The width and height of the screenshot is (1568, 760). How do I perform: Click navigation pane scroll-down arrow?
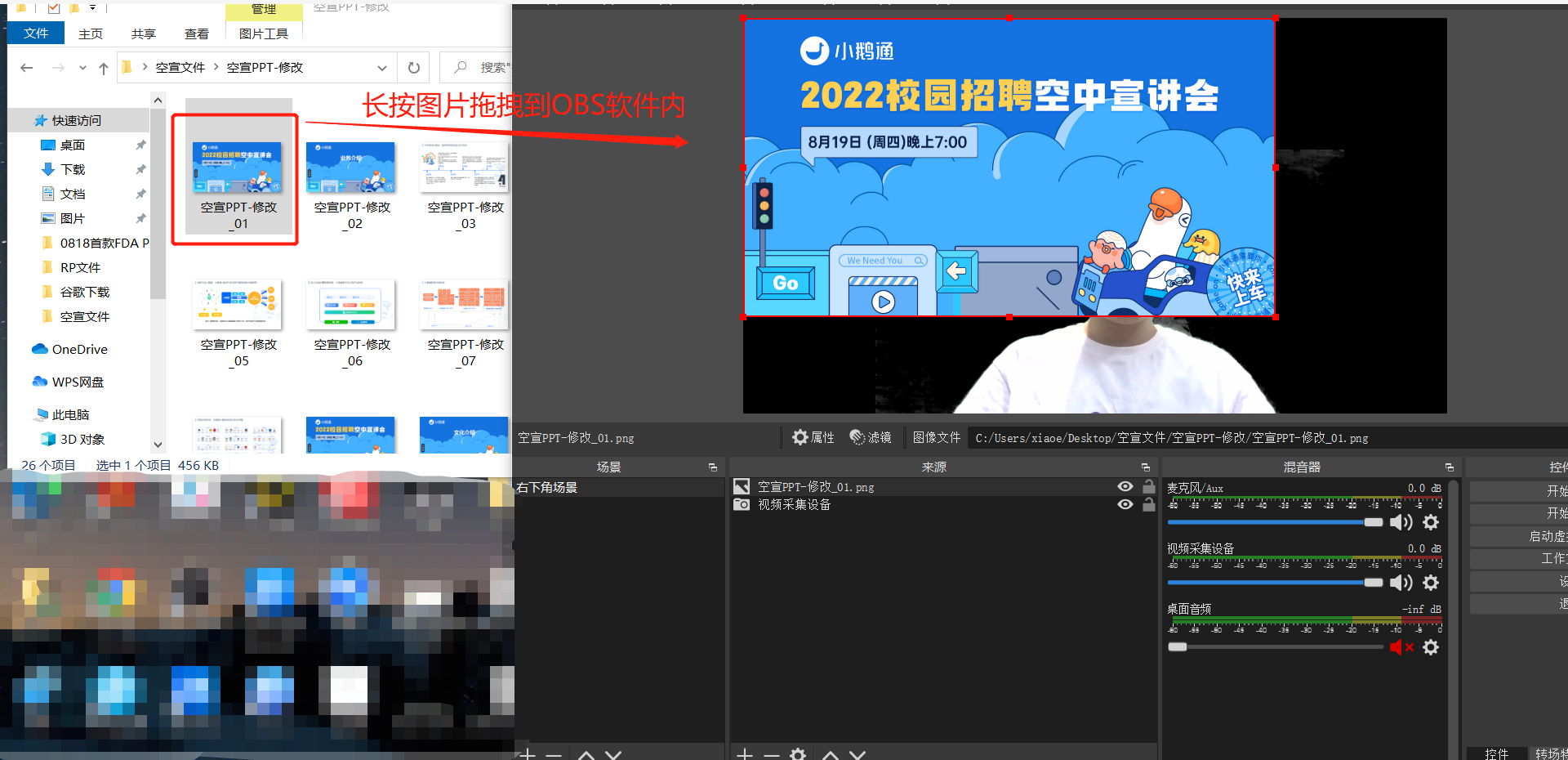pyautogui.click(x=158, y=445)
